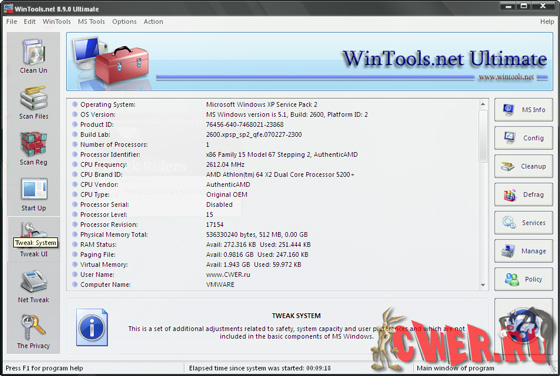Screen dimensions: 560x376
Task: Click the Elapsed time status bar entry
Action: 260,368
